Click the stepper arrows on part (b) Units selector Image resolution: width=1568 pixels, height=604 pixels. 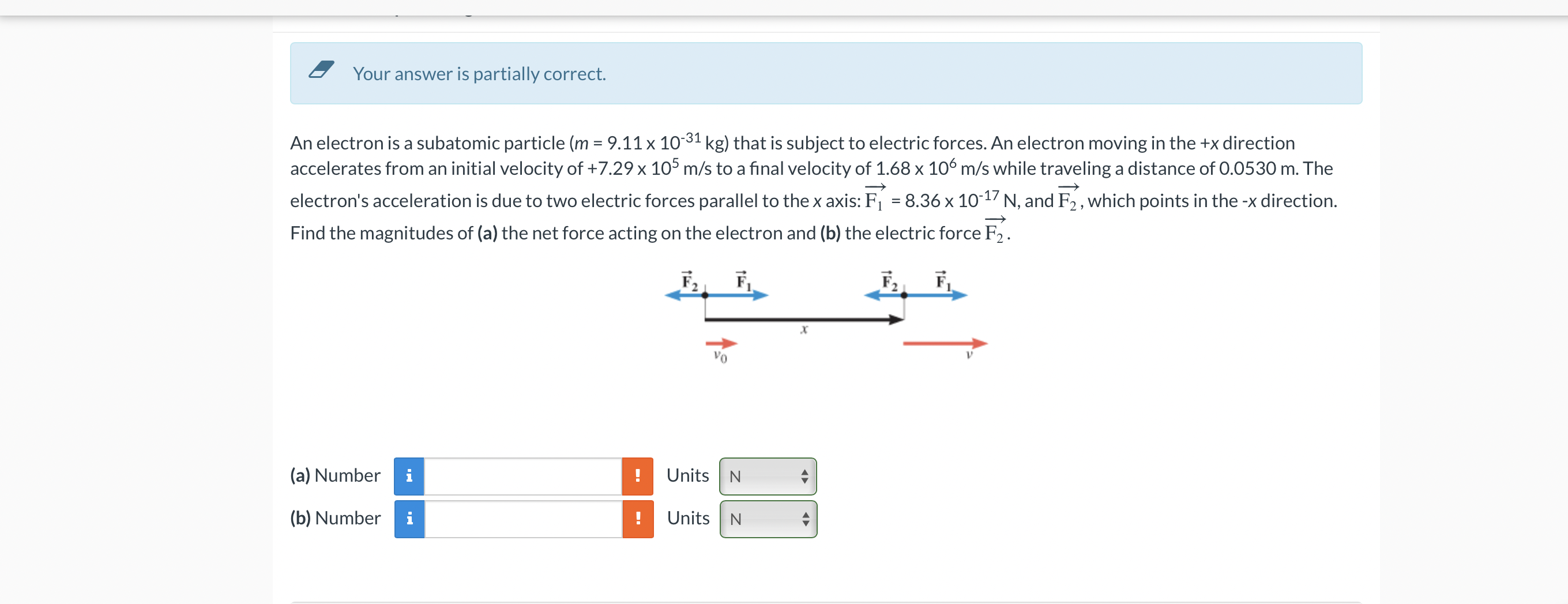pyautogui.click(x=804, y=519)
